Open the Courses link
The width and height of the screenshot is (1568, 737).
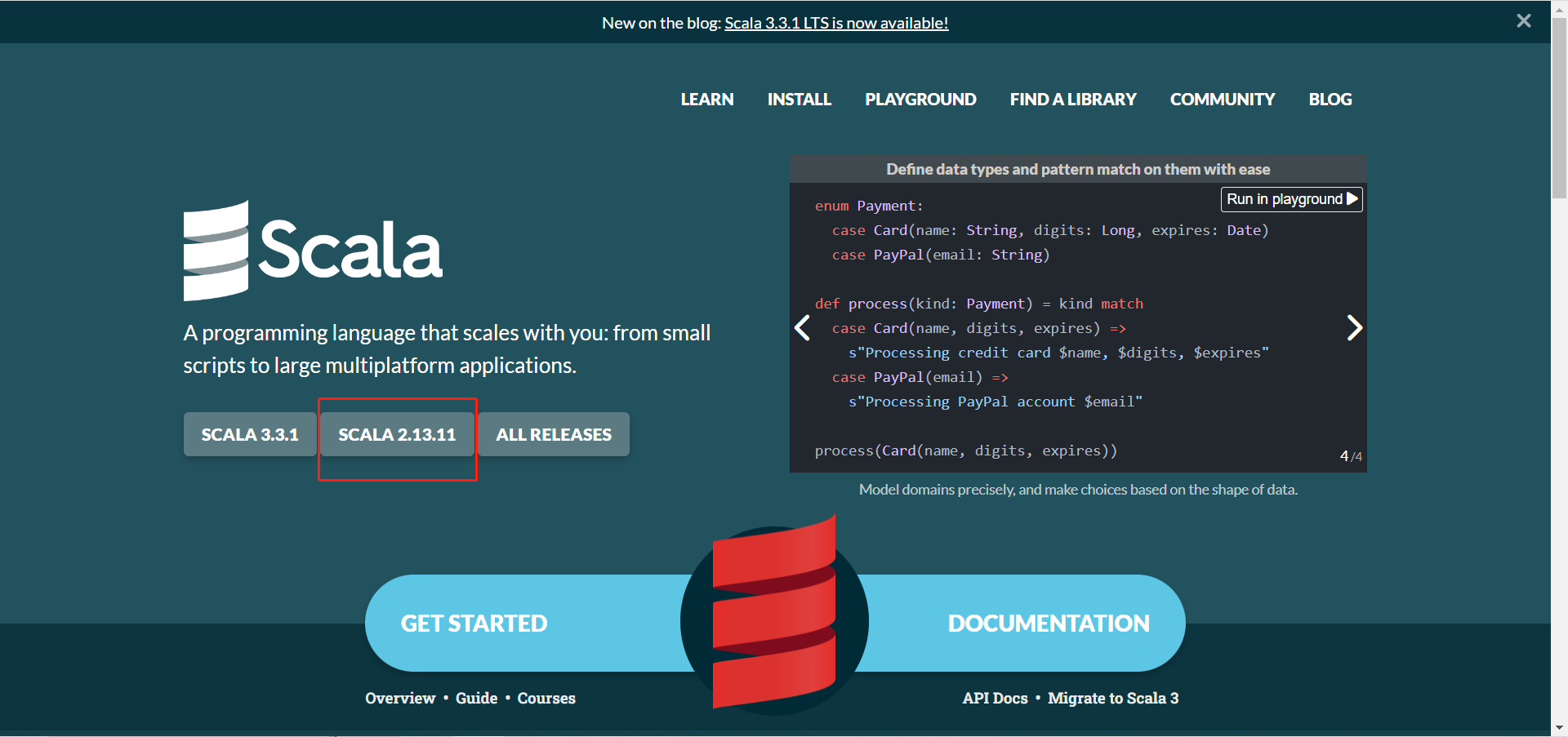point(546,699)
